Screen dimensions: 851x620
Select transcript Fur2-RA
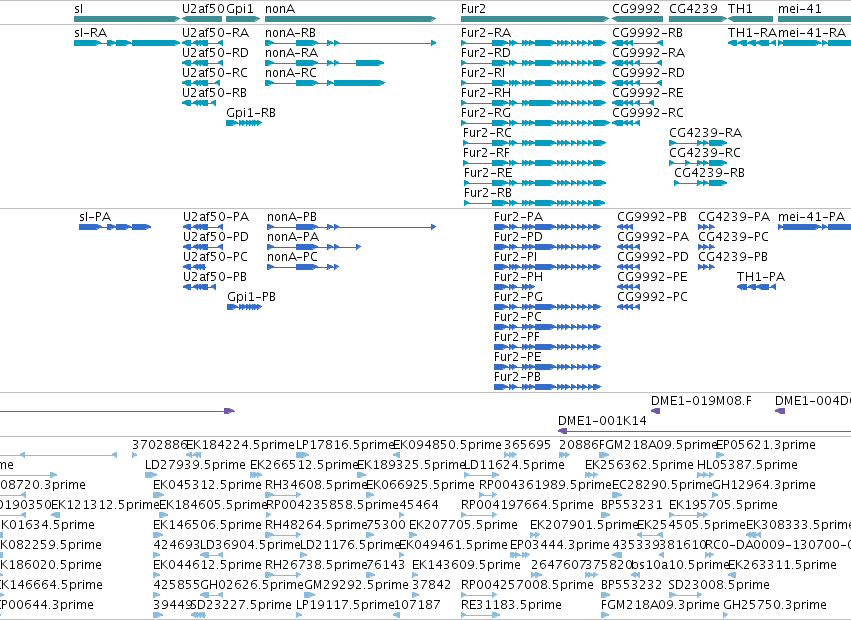coord(534,43)
